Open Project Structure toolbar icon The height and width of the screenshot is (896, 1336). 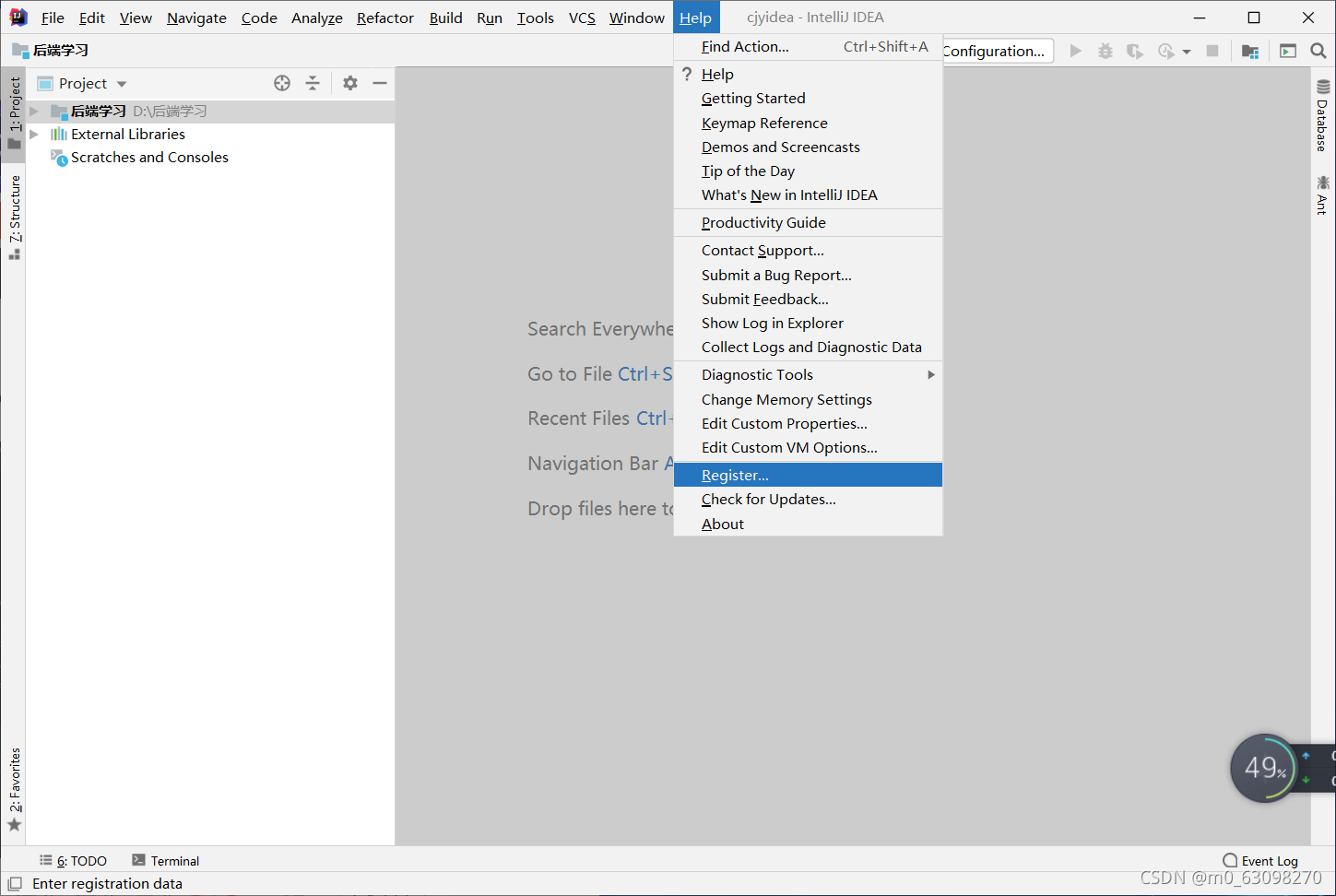click(x=1250, y=51)
